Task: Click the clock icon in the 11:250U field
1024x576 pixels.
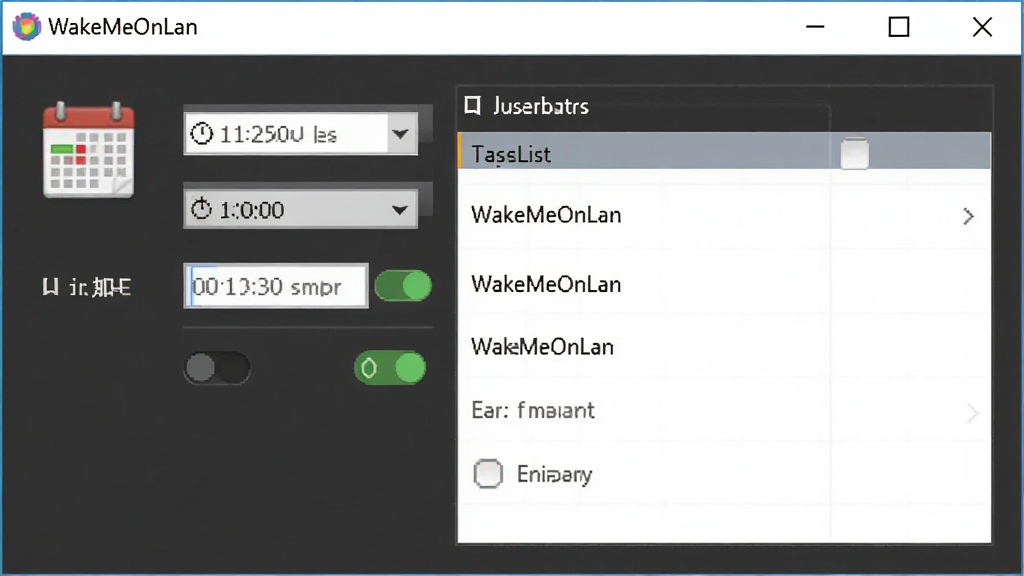Action: click(201, 134)
